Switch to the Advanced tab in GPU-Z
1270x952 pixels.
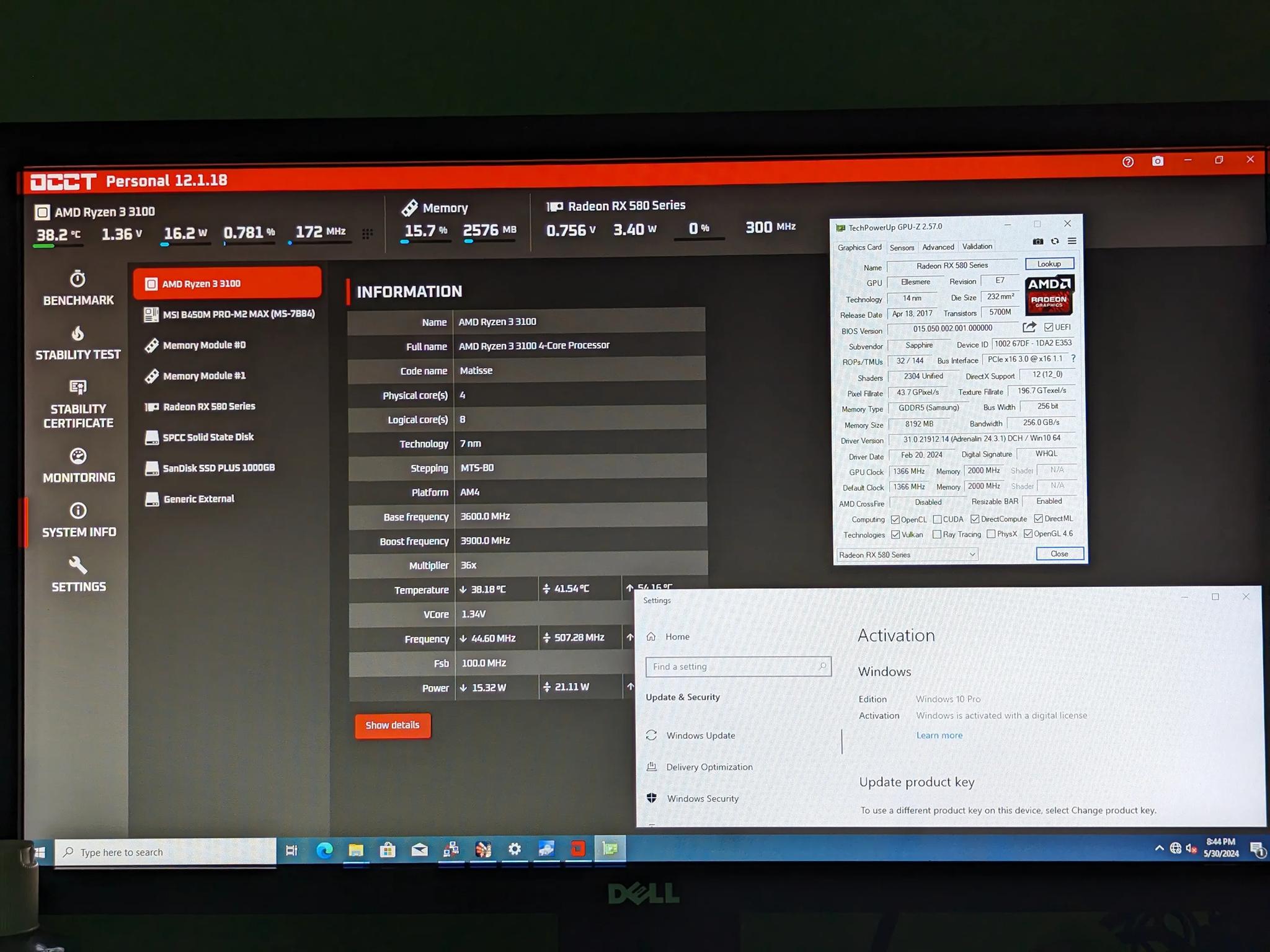point(938,247)
